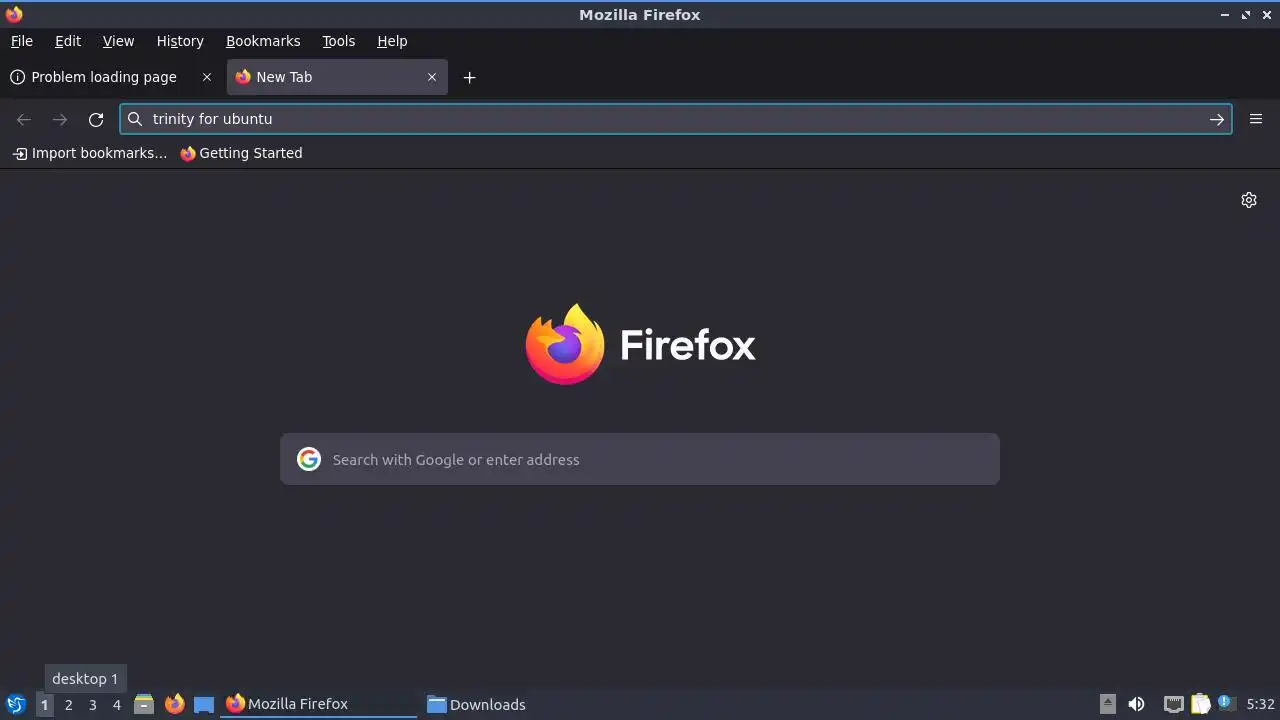This screenshot has height=720, width=1280.
Task: Open the Firefox hamburger application menu
Action: [1256, 119]
